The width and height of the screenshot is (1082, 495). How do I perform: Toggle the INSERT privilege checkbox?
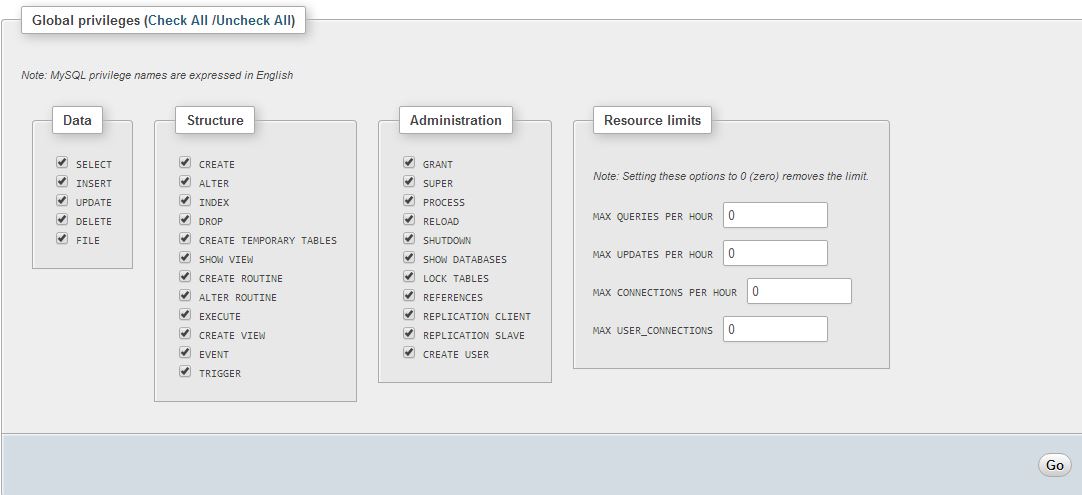[x=62, y=182]
